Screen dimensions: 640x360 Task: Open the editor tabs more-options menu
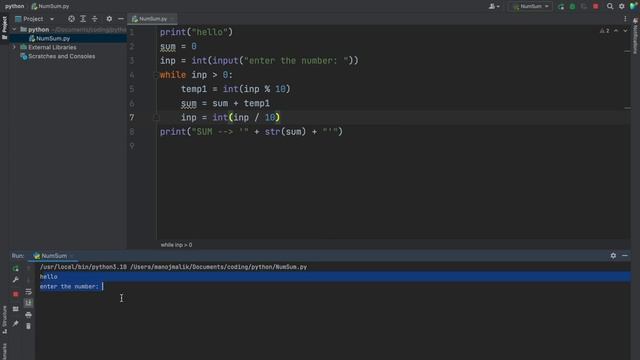(x=625, y=19)
